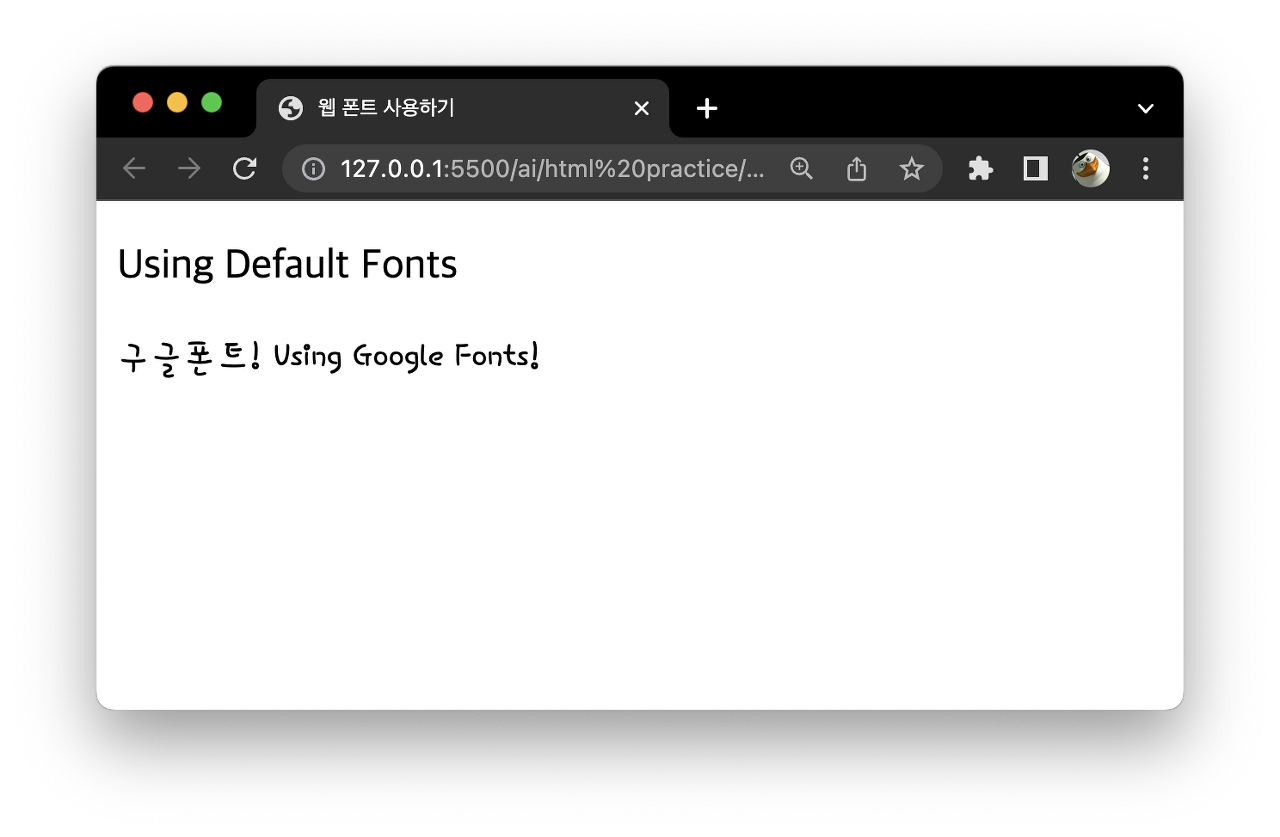The height and width of the screenshot is (837, 1280).
Task: Open the Chrome profile avatar
Action: [1091, 169]
